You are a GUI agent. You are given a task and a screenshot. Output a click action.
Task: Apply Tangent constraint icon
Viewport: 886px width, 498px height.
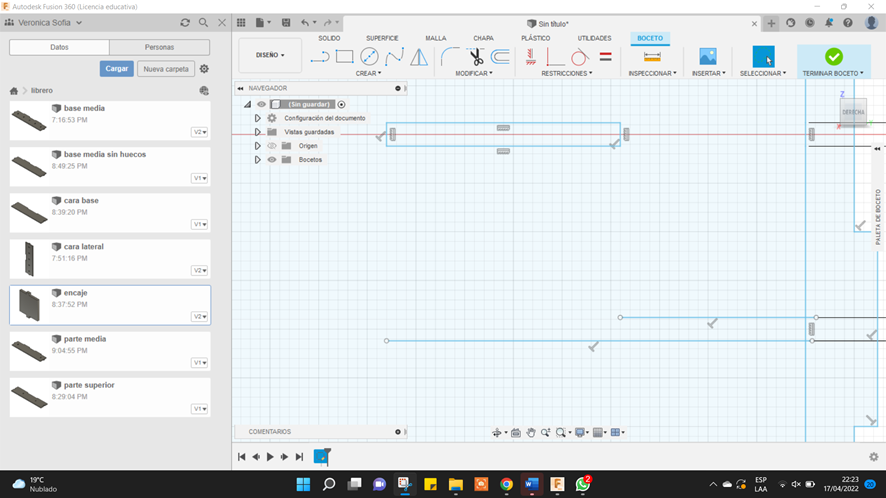[580, 57]
